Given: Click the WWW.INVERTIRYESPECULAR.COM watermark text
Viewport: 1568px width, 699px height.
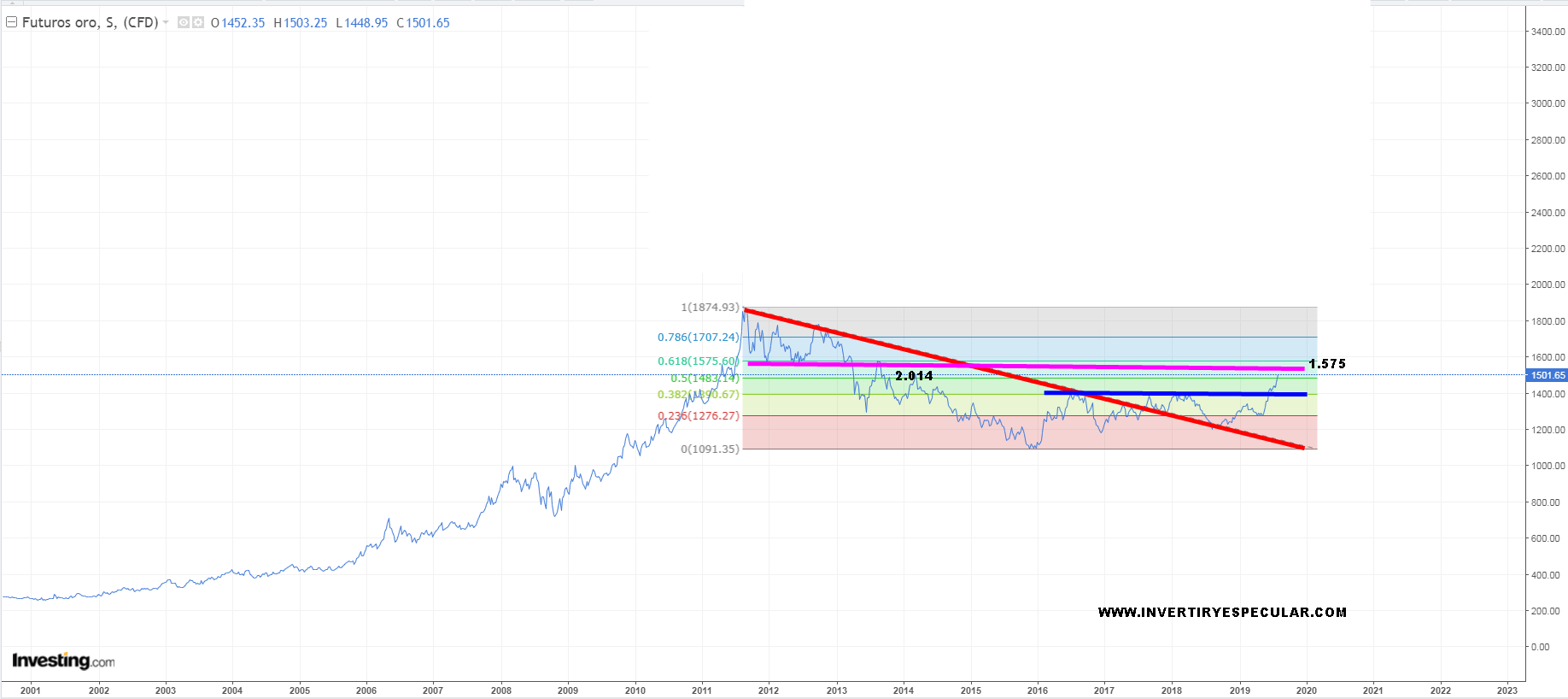Looking at the screenshot, I should tap(1222, 612).
